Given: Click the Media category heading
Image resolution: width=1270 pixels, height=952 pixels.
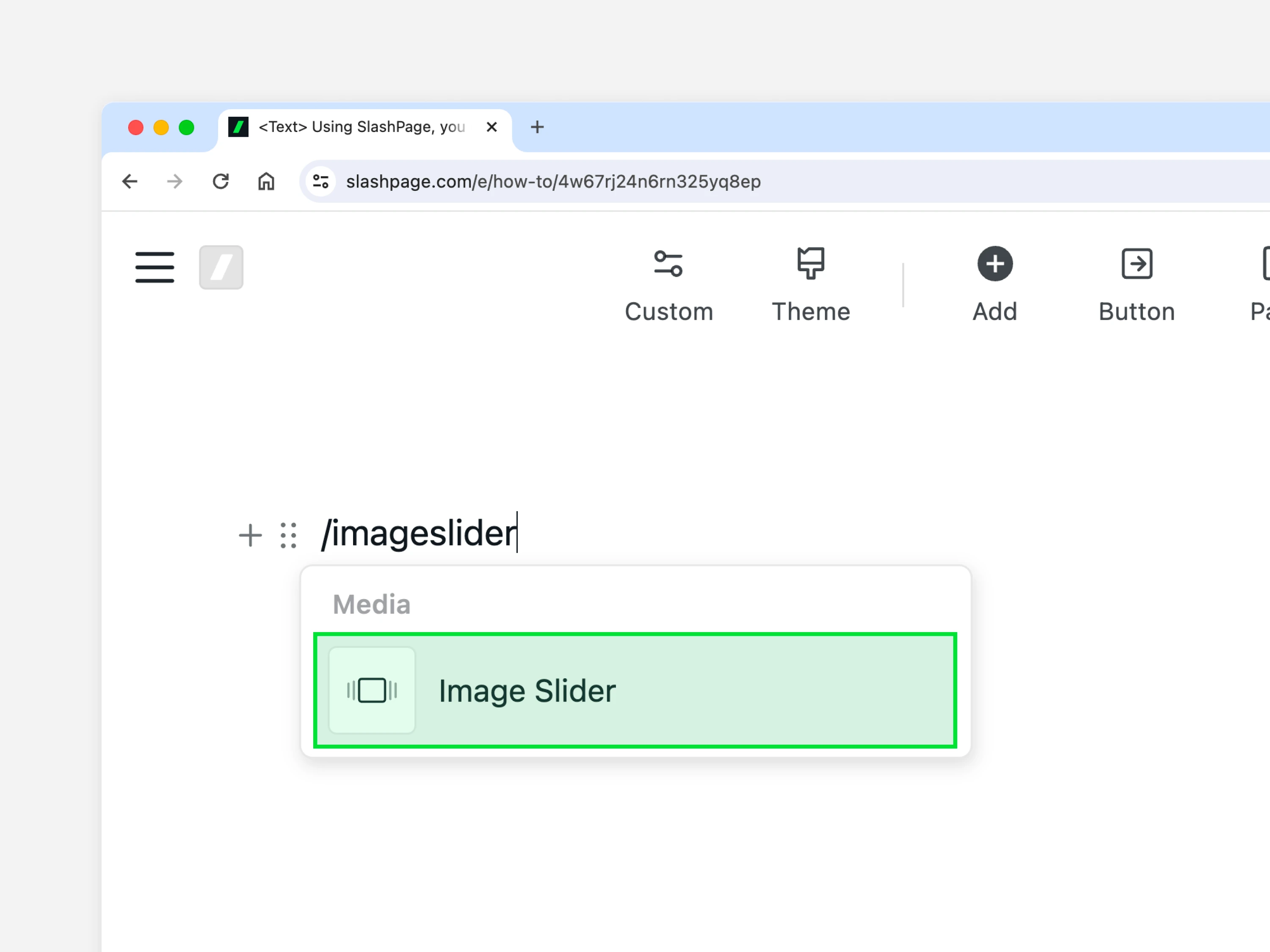Looking at the screenshot, I should point(371,604).
